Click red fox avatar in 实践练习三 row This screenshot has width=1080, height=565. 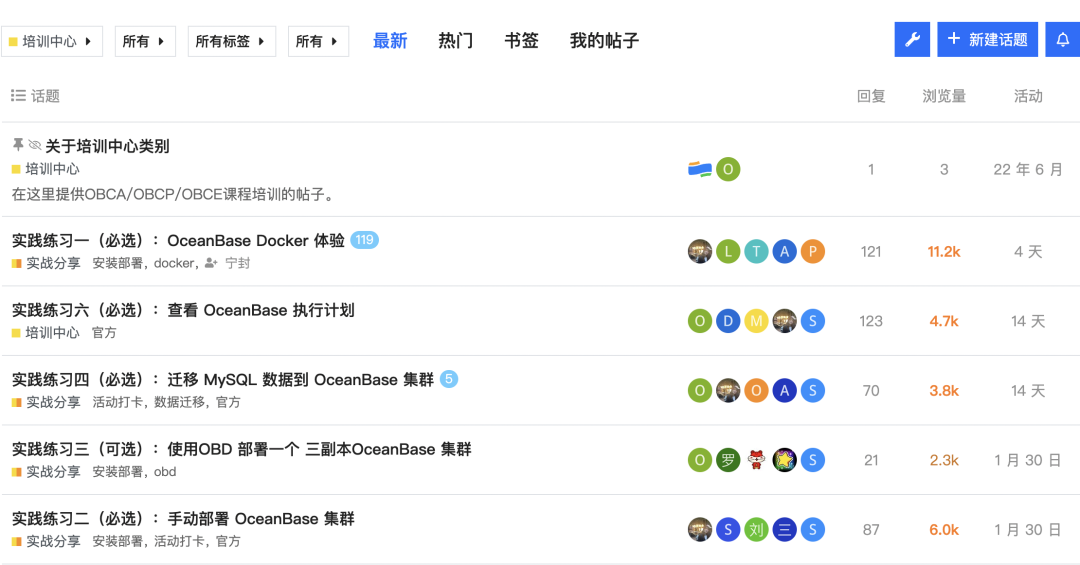(x=756, y=460)
